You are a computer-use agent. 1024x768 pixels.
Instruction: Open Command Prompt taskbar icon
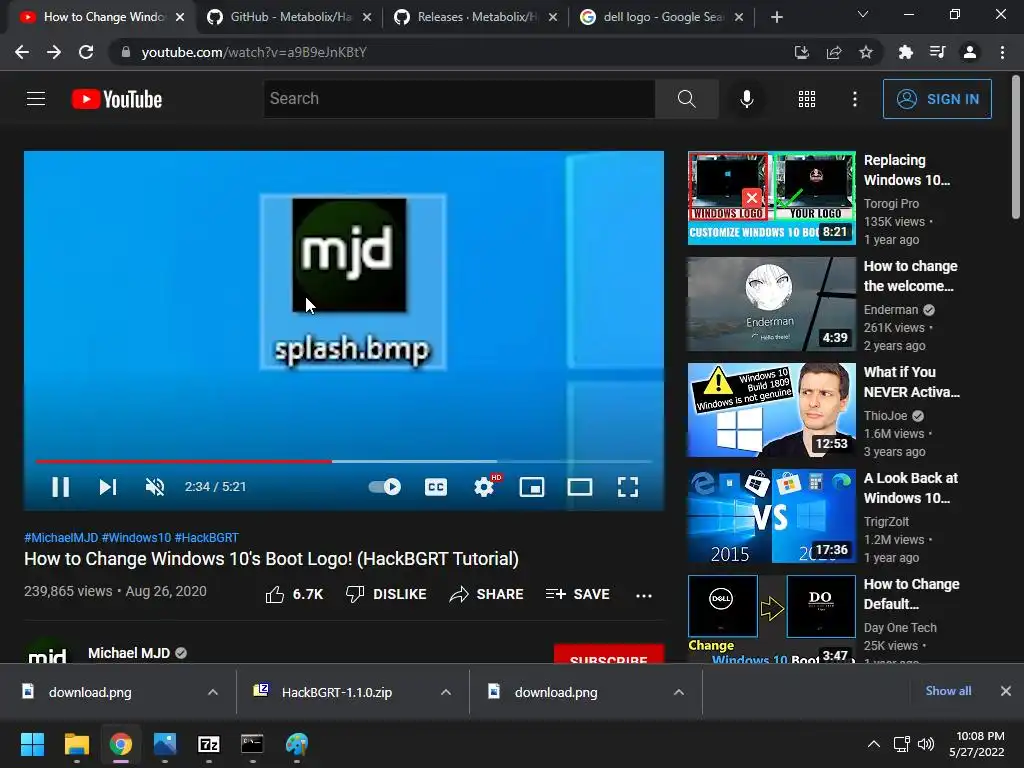tap(252, 744)
